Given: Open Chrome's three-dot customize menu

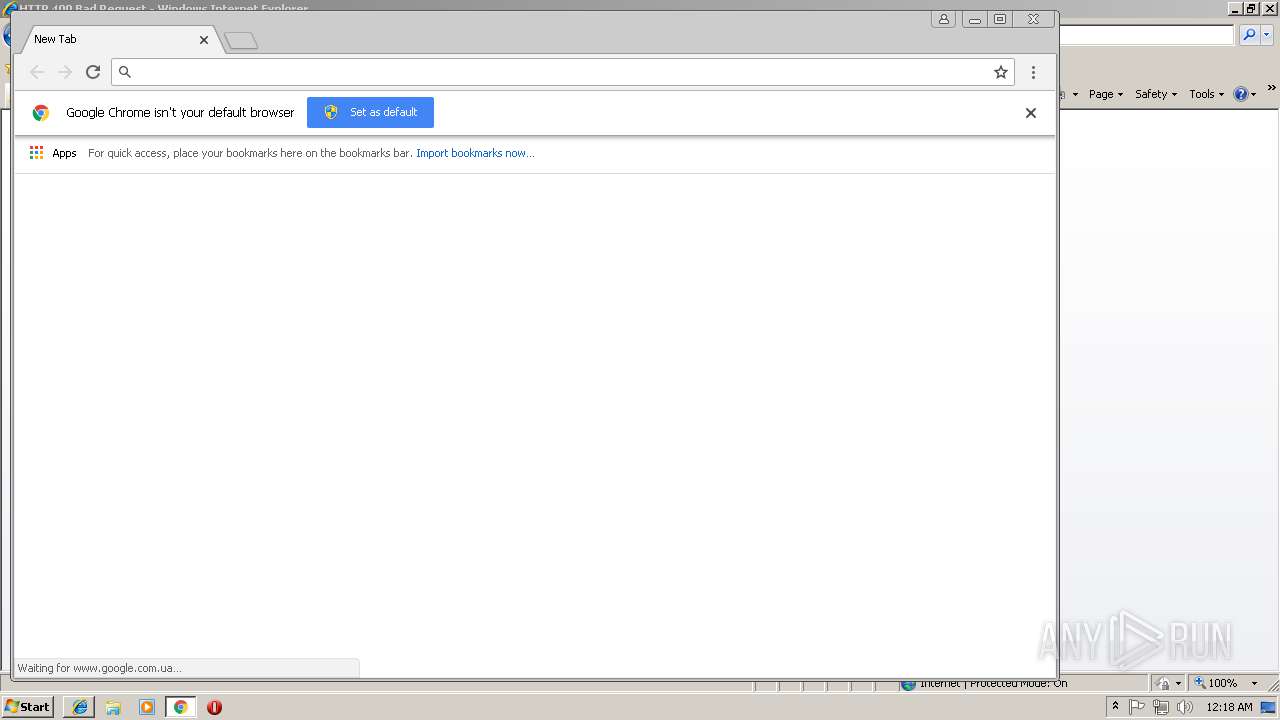Looking at the screenshot, I should tap(1033, 72).
